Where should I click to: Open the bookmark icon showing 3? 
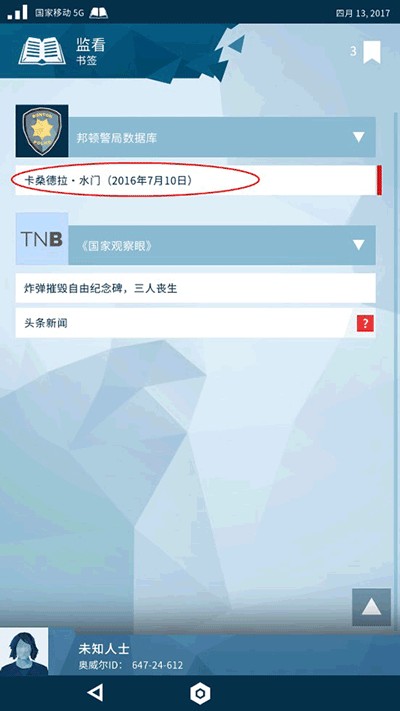tap(371, 52)
